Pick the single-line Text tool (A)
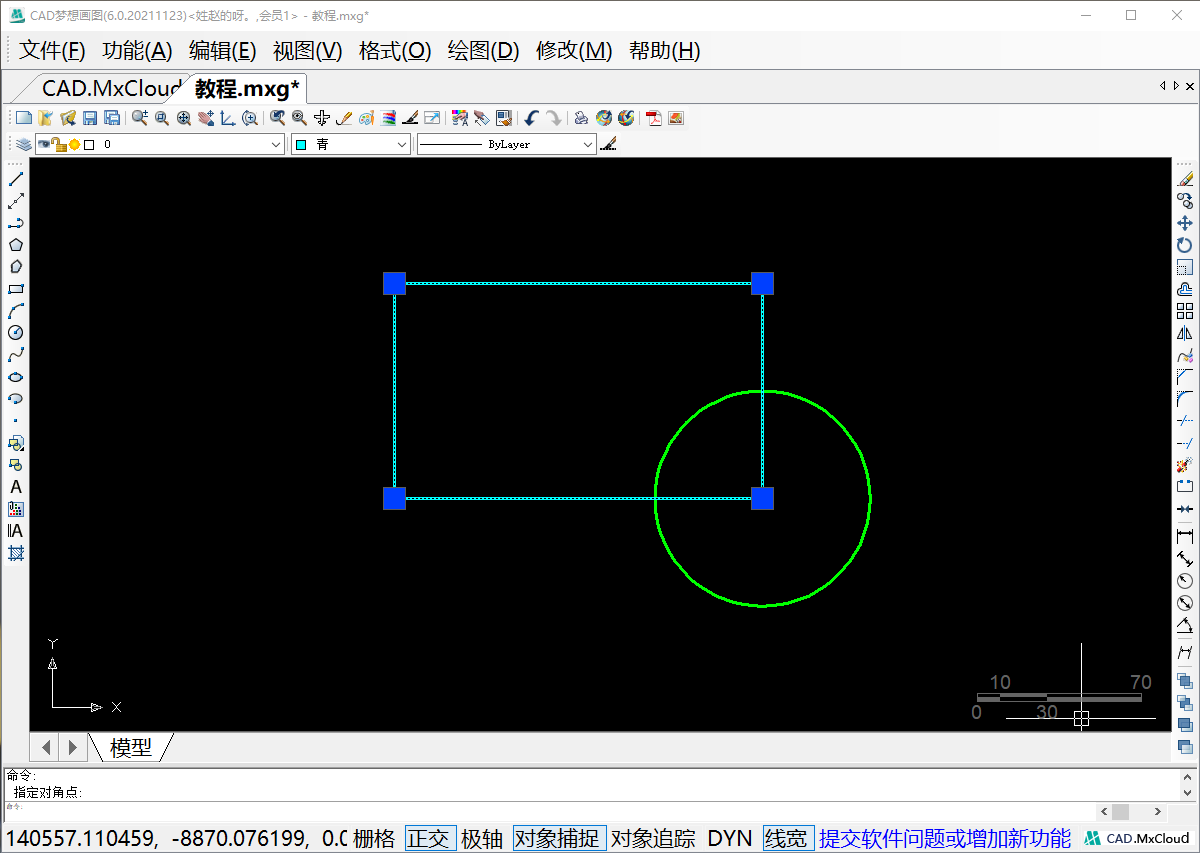 click(16, 487)
